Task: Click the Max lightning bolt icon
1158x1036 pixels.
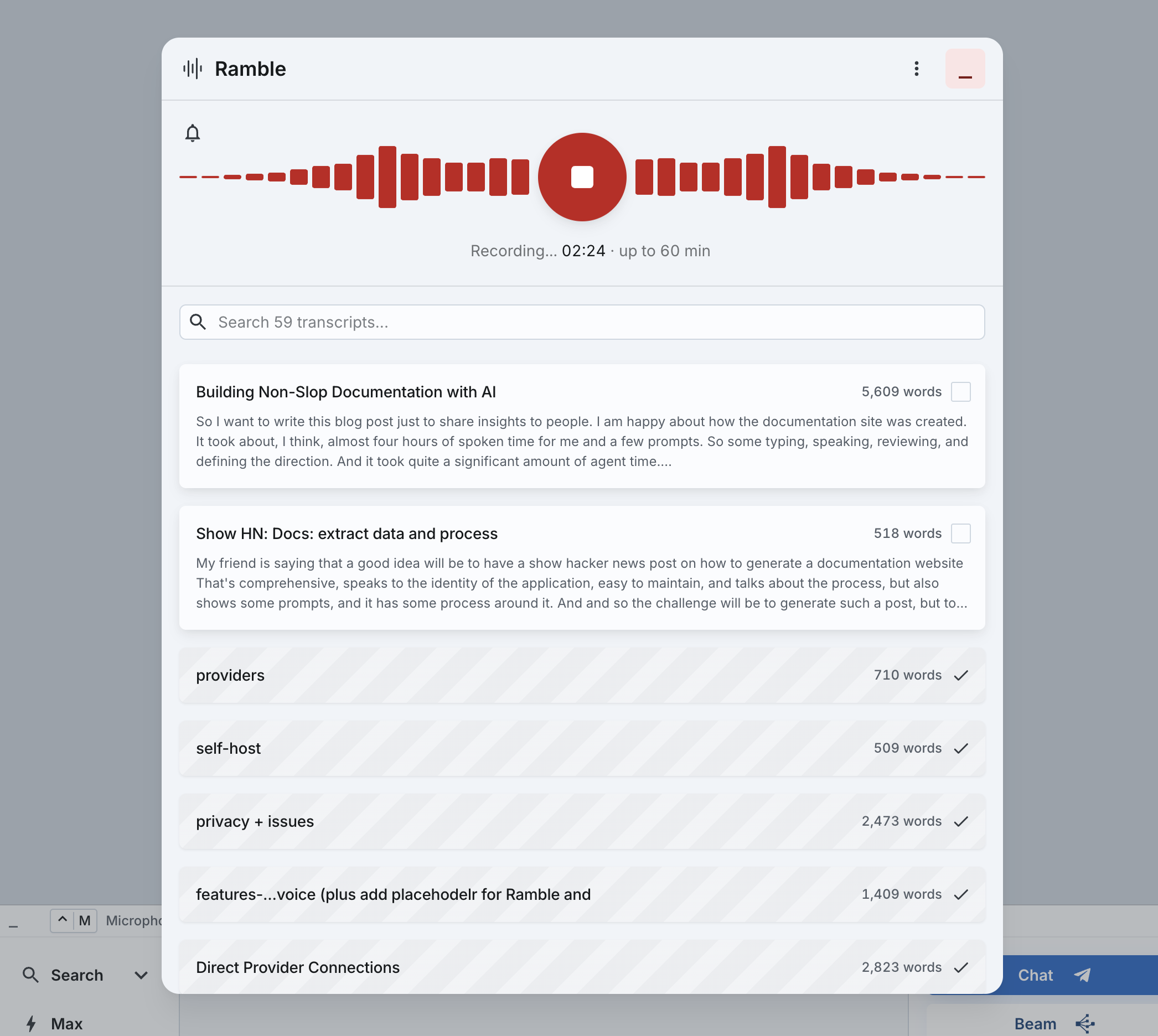Action: (32, 1023)
